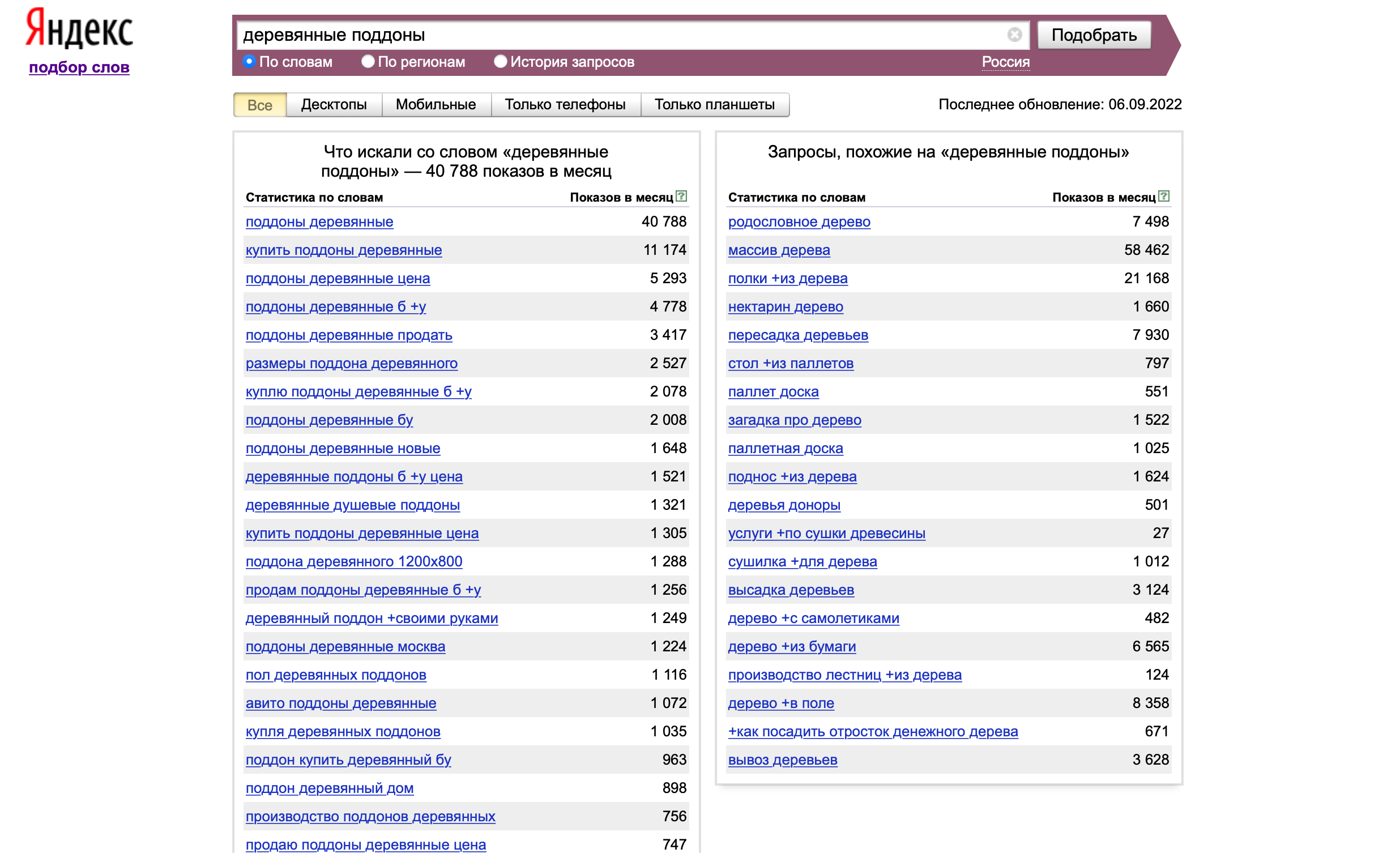Open 'поддон деревянный дом' link
The width and height of the screenshot is (1400, 853).
tap(330, 790)
